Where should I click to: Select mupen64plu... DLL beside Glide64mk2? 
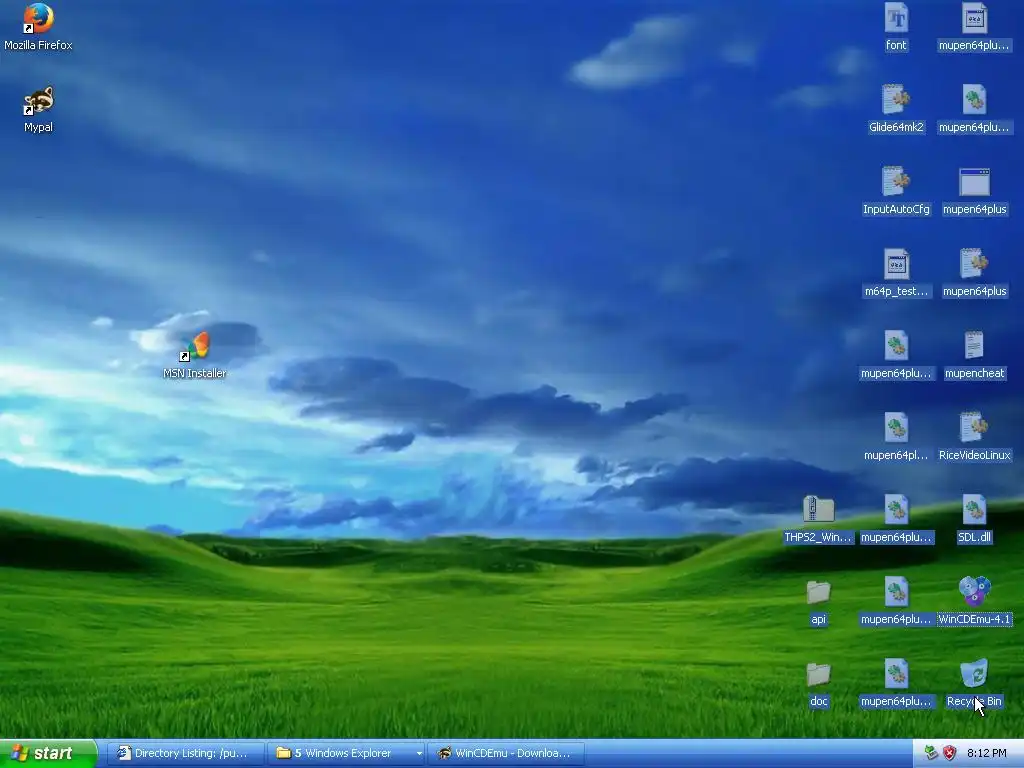(974, 108)
